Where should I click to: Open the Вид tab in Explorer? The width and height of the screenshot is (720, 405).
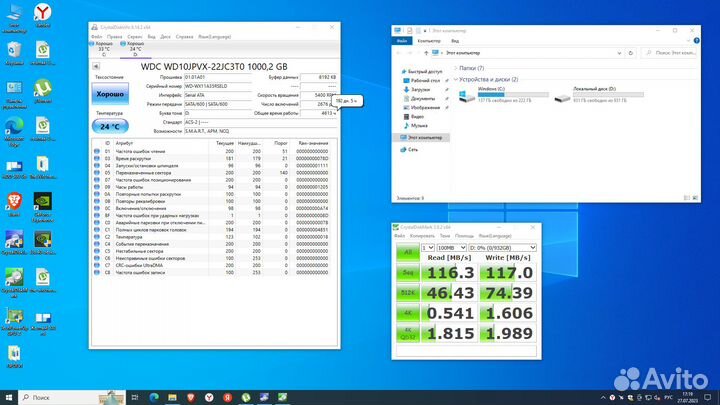(x=455, y=41)
